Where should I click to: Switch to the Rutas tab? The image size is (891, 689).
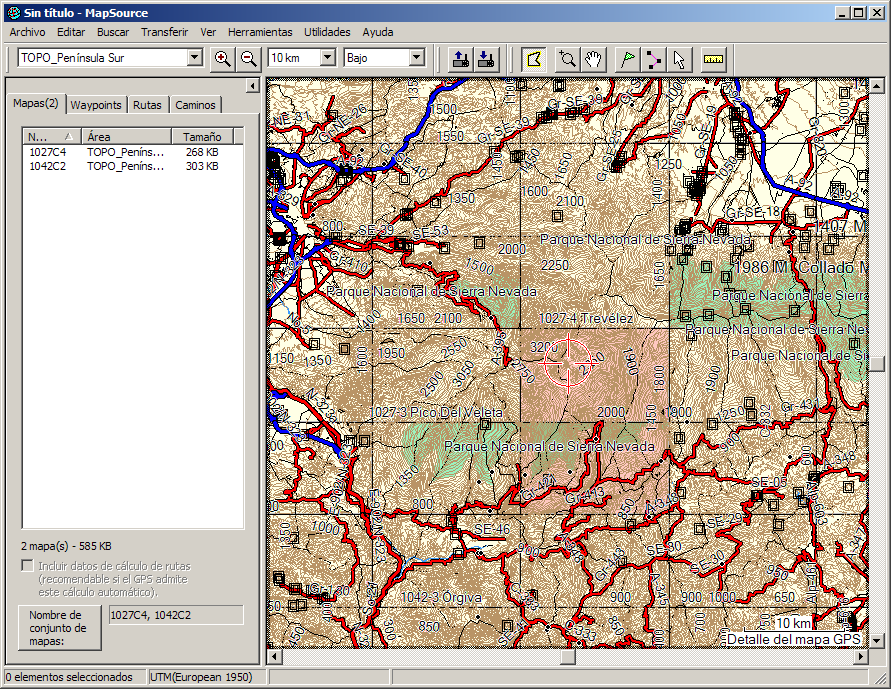pos(148,105)
